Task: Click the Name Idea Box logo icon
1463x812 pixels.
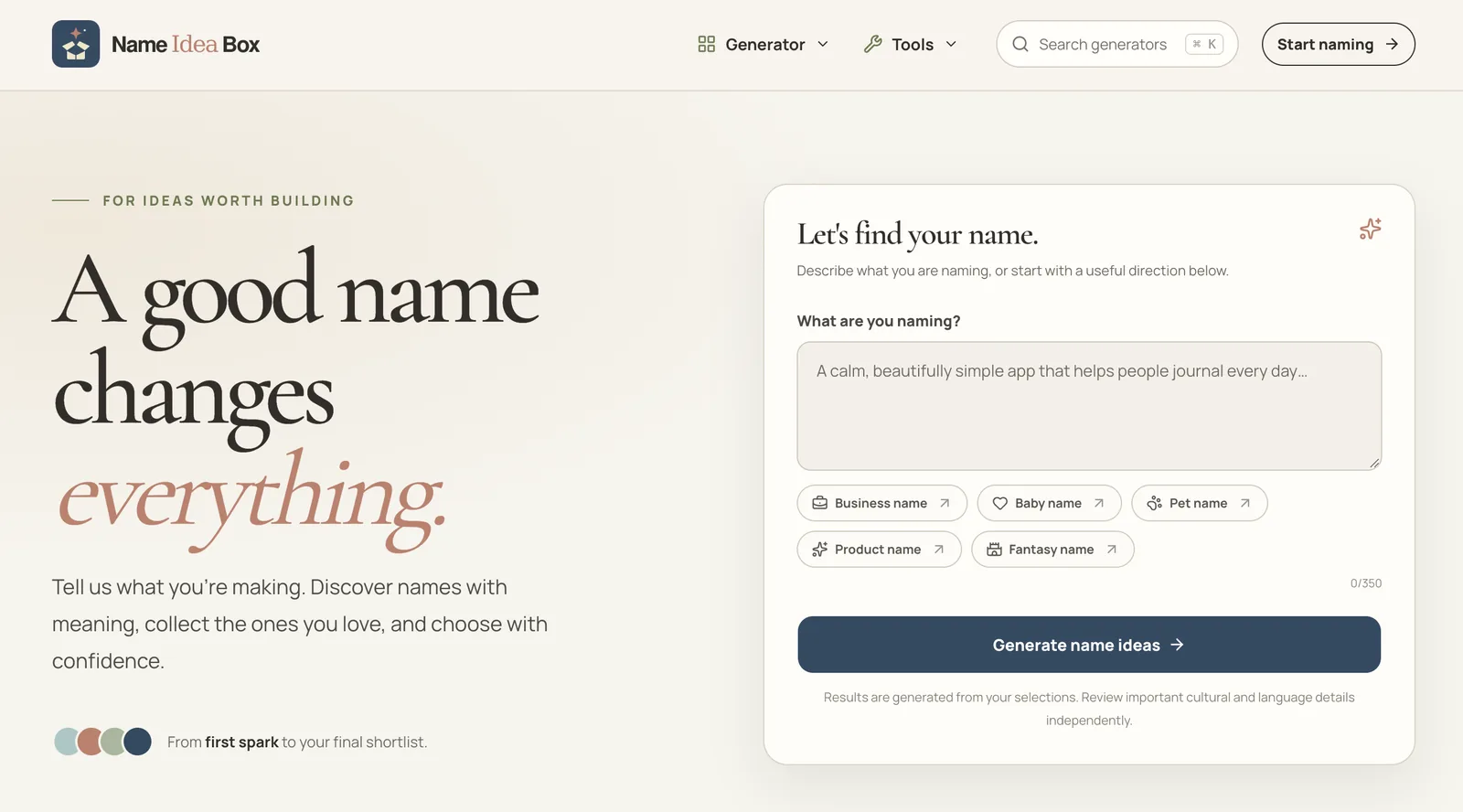Action: pyautogui.click(x=76, y=44)
